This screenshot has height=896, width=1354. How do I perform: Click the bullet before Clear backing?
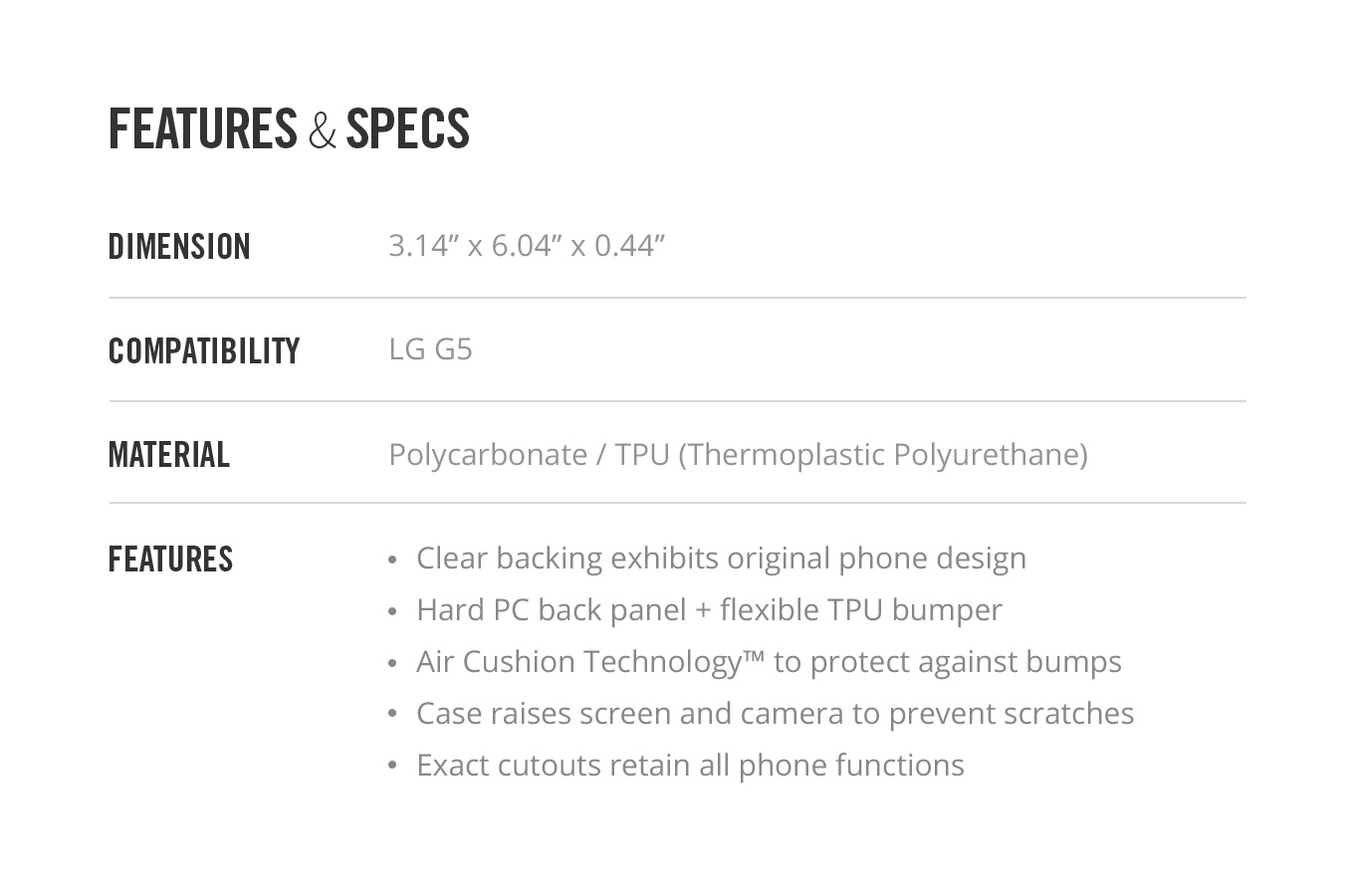tap(392, 560)
